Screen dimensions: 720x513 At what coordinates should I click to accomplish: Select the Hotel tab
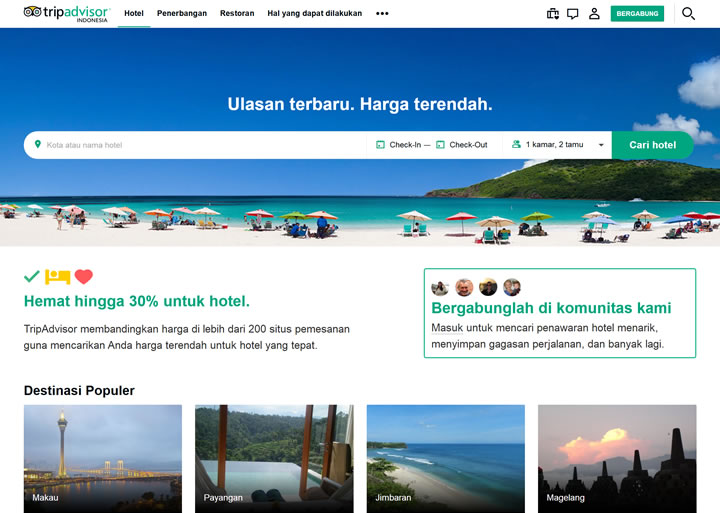pyautogui.click(x=134, y=14)
